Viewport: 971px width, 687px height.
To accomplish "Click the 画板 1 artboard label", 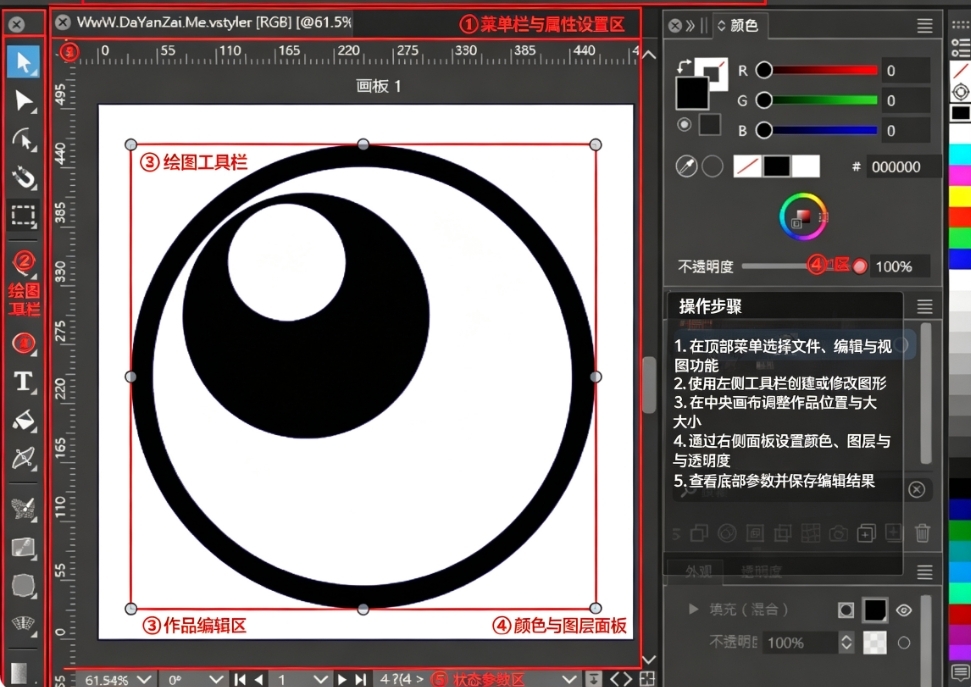I will click(378, 86).
